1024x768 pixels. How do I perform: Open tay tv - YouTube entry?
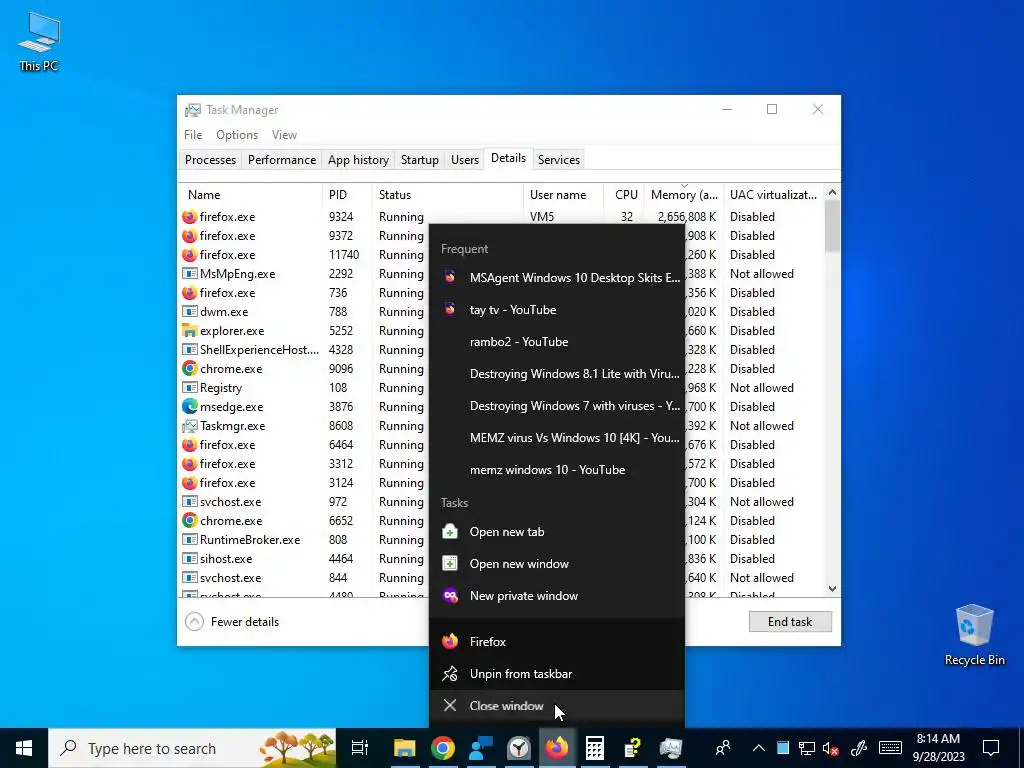click(556, 310)
